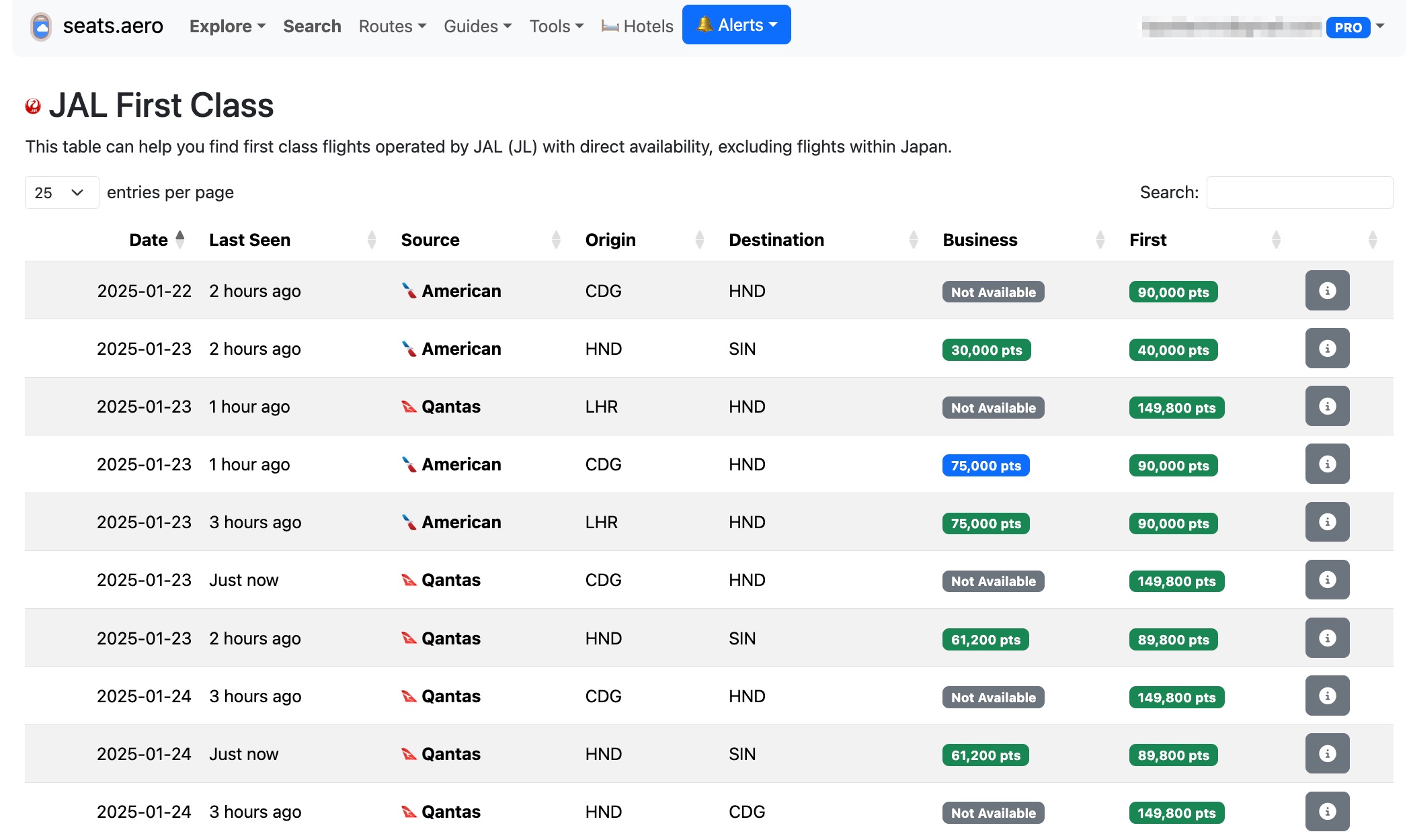1409x840 pixels.
Task: Click the JAL airline logo beside the heading
Action: pos(33,105)
